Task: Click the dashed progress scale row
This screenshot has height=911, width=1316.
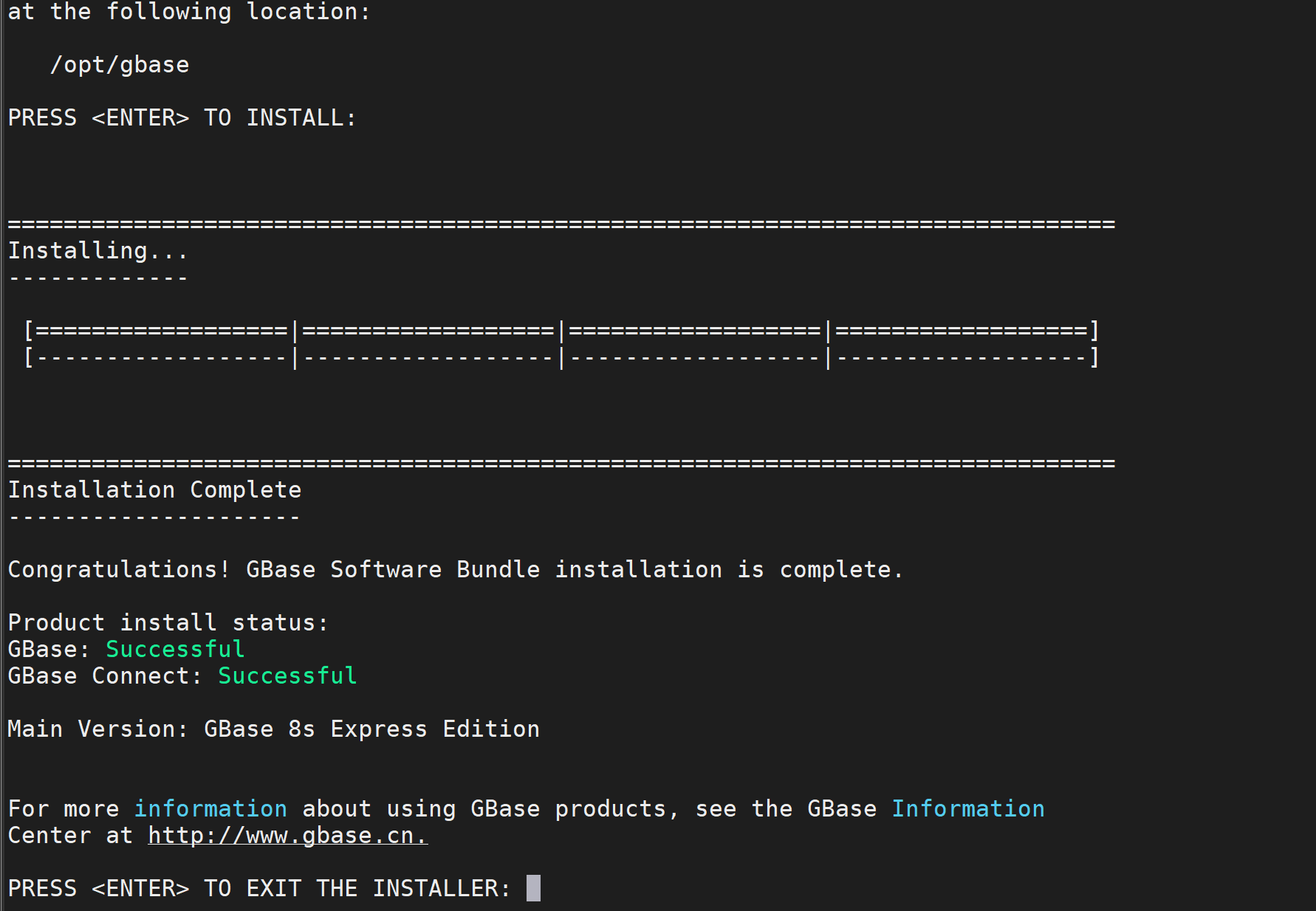Action: click(561, 357)
